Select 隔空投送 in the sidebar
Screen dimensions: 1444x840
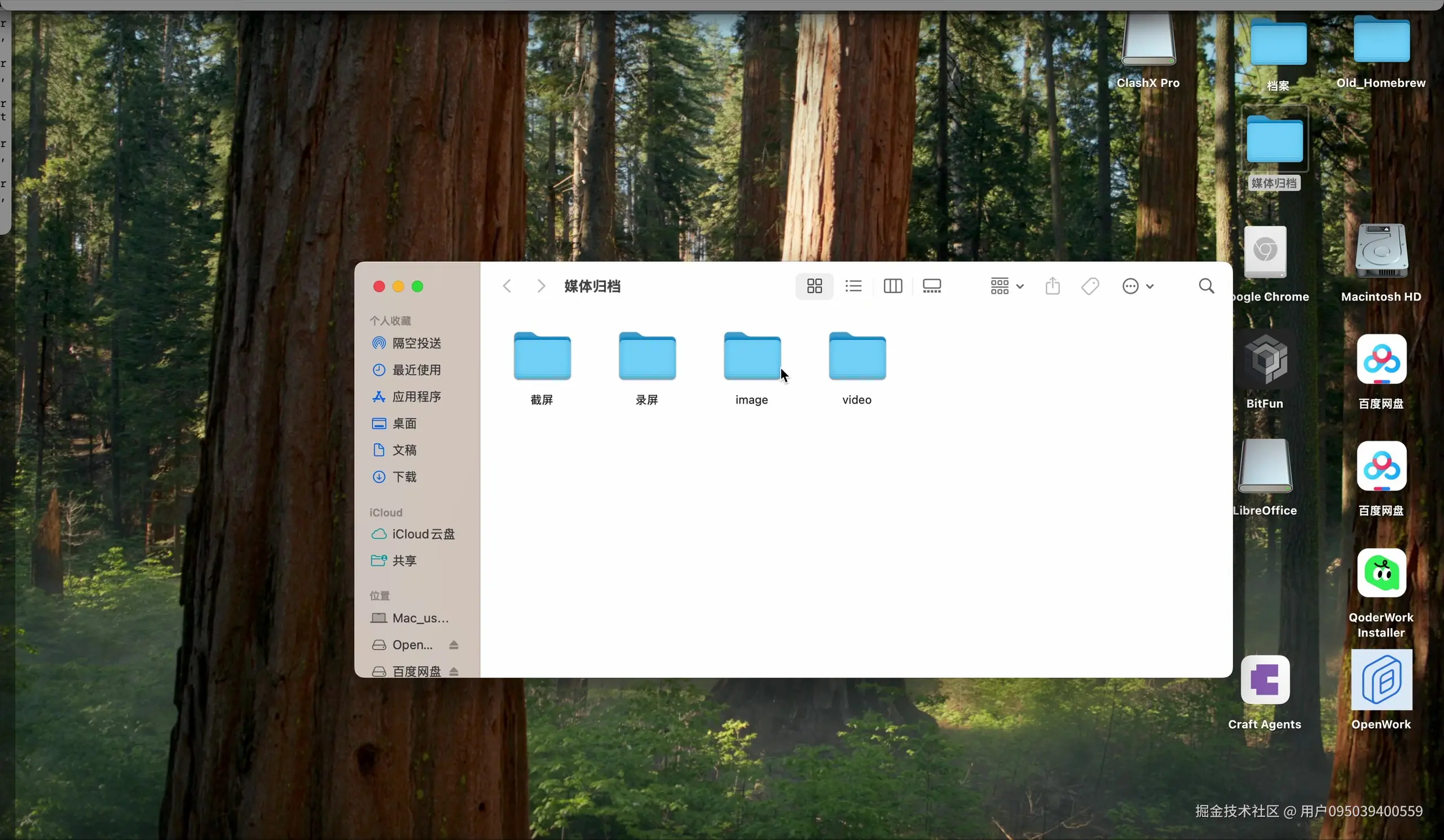coord(416,343)
